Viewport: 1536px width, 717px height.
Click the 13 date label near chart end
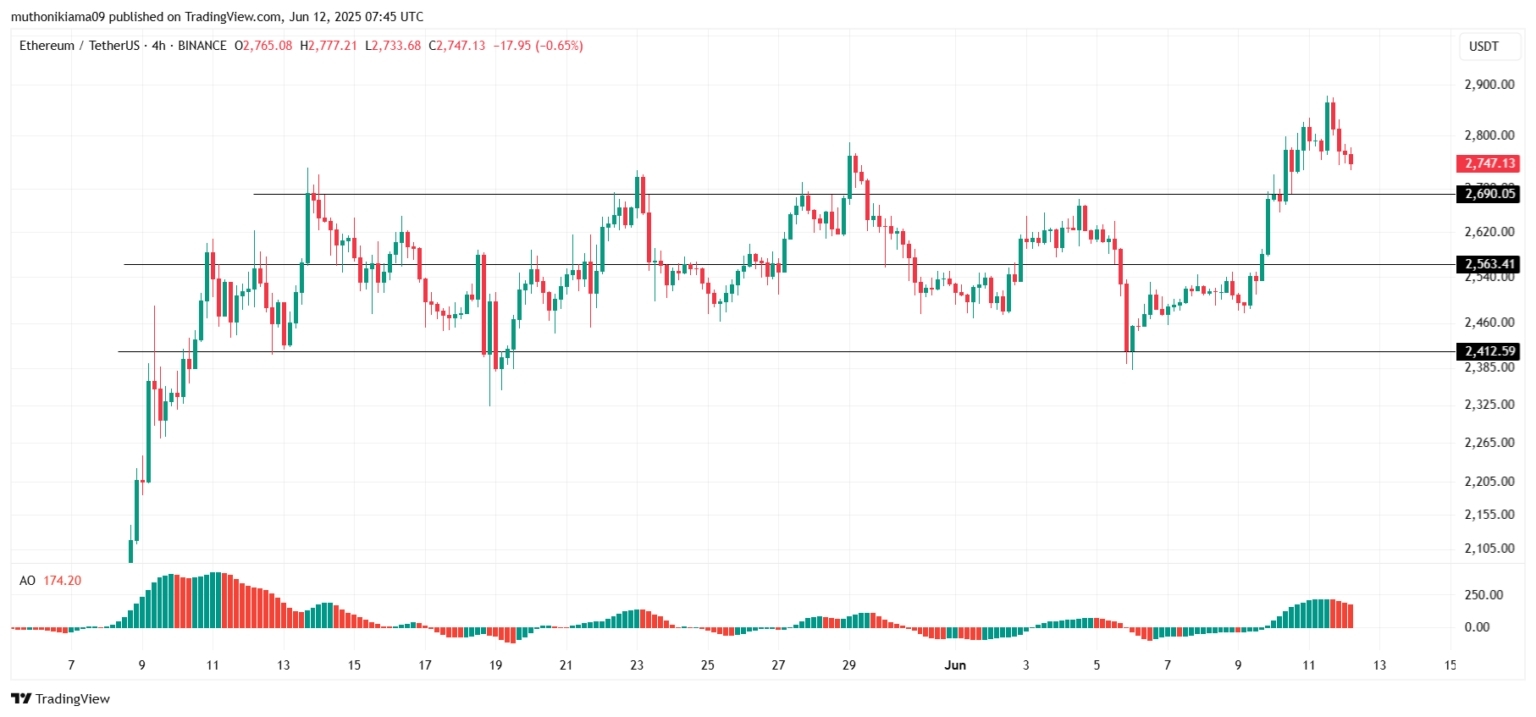click(1380, 665)
